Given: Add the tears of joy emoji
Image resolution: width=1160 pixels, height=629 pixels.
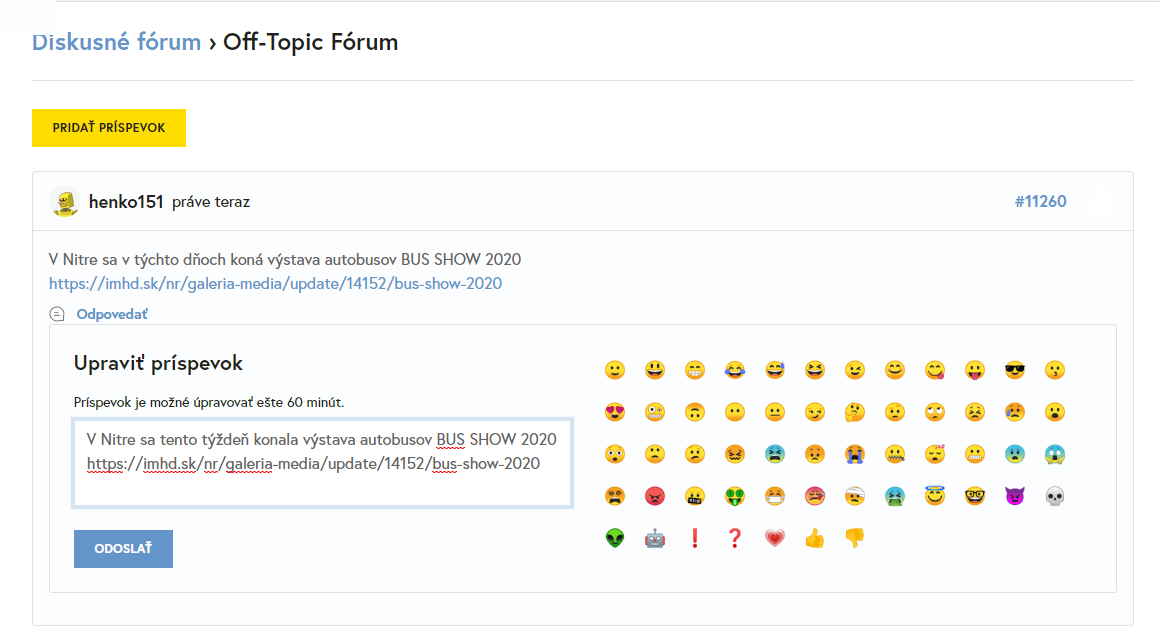Looking at the screenshot, I should click(734, 370).
